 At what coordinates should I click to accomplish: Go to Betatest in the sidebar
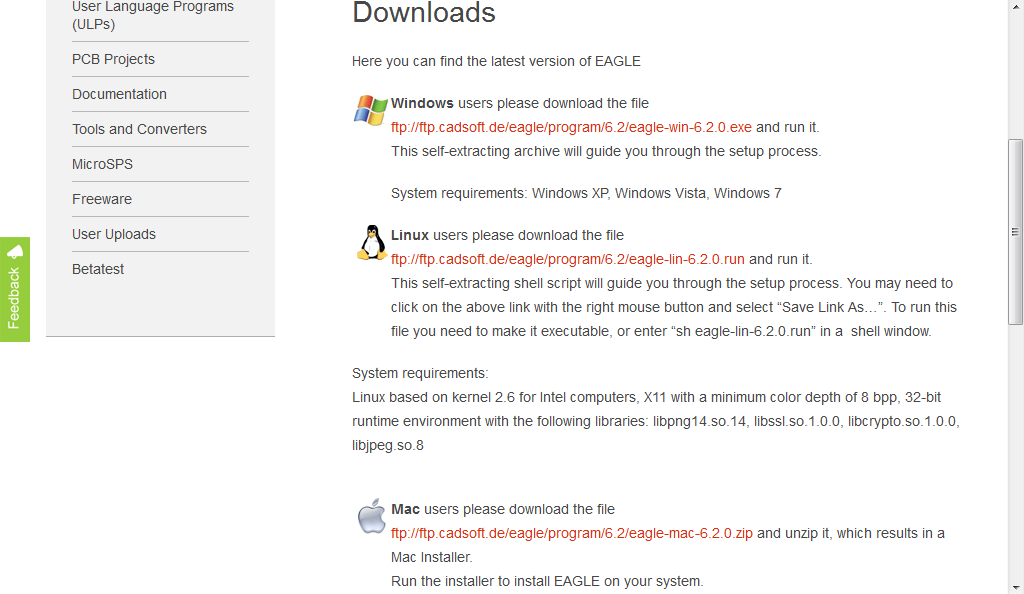tap(97, 269)
